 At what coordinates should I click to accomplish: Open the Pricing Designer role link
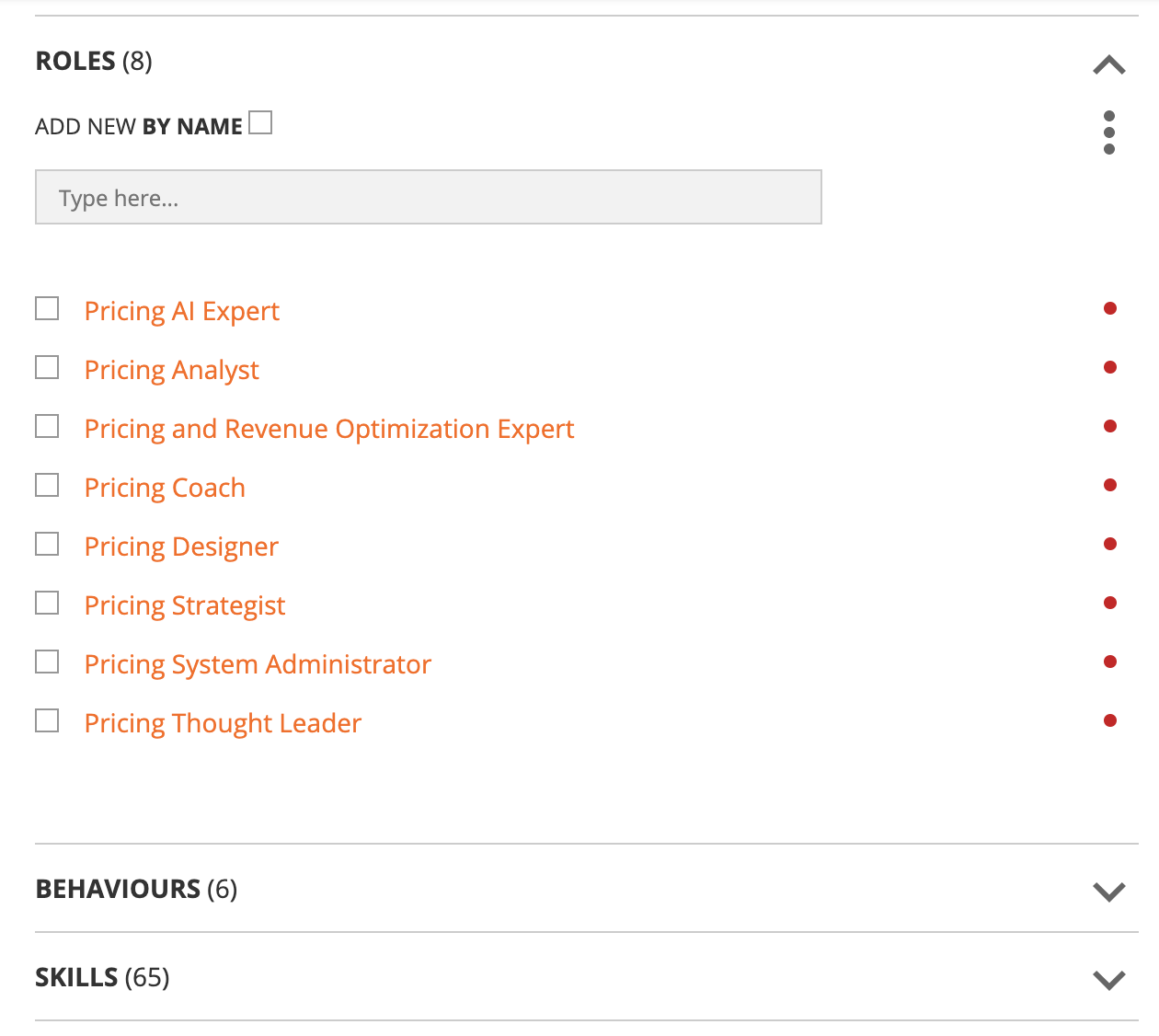tap(181, 547)
